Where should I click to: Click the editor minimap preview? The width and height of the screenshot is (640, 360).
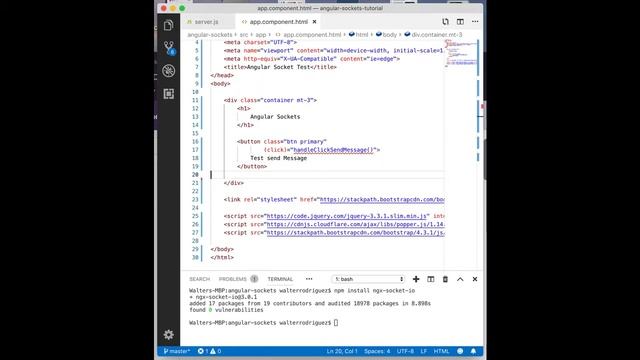click(460, 53)
